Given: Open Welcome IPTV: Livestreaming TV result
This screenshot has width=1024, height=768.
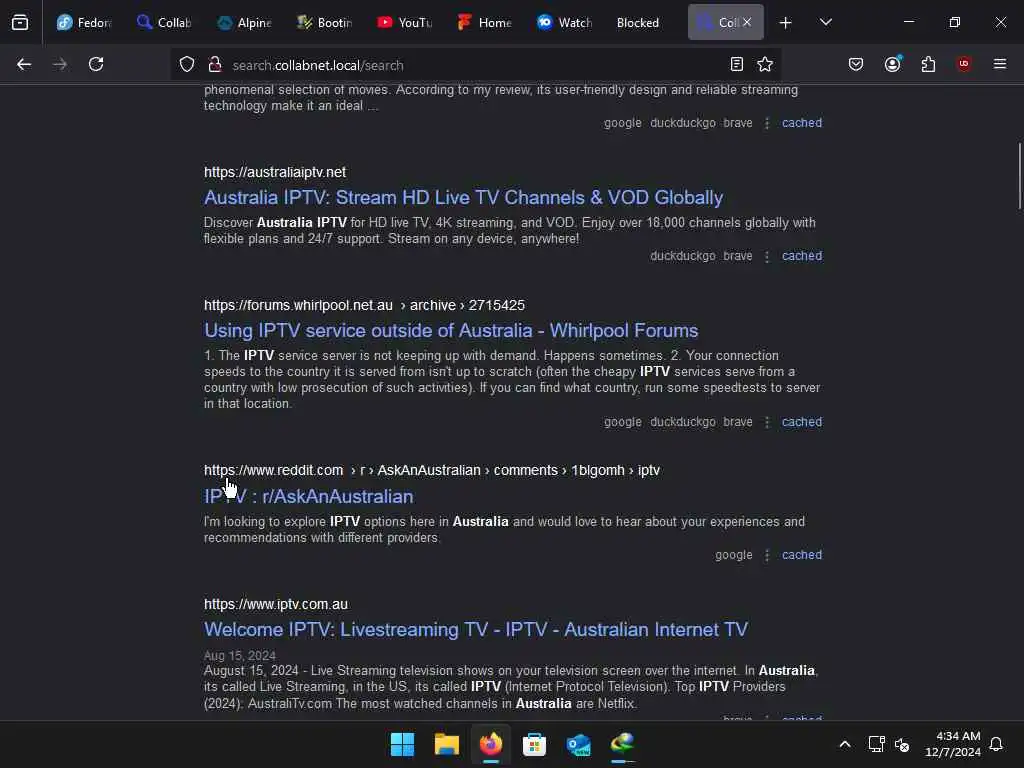Looking at the screenshot, I should coord(475,630).
